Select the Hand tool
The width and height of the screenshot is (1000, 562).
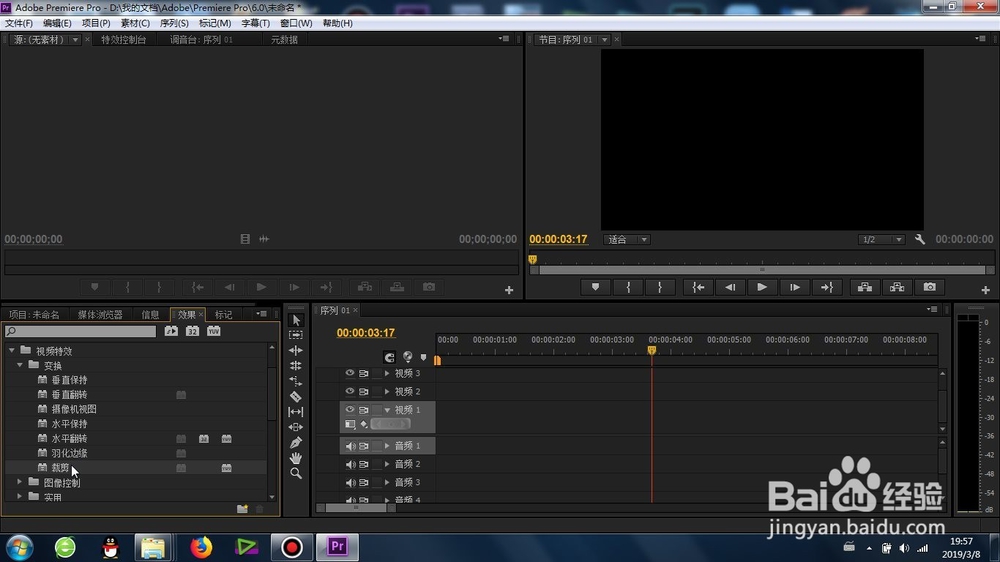[x=296, y=458]
